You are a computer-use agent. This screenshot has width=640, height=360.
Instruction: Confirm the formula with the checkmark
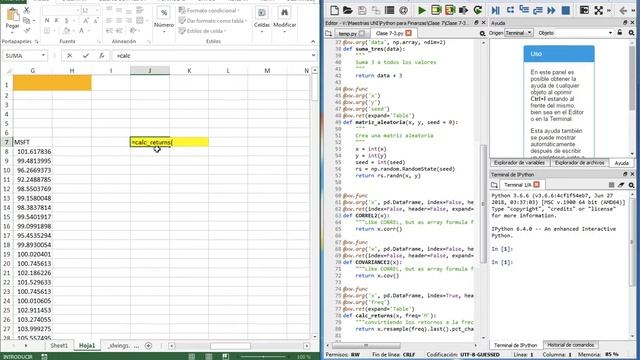[86, 56]
